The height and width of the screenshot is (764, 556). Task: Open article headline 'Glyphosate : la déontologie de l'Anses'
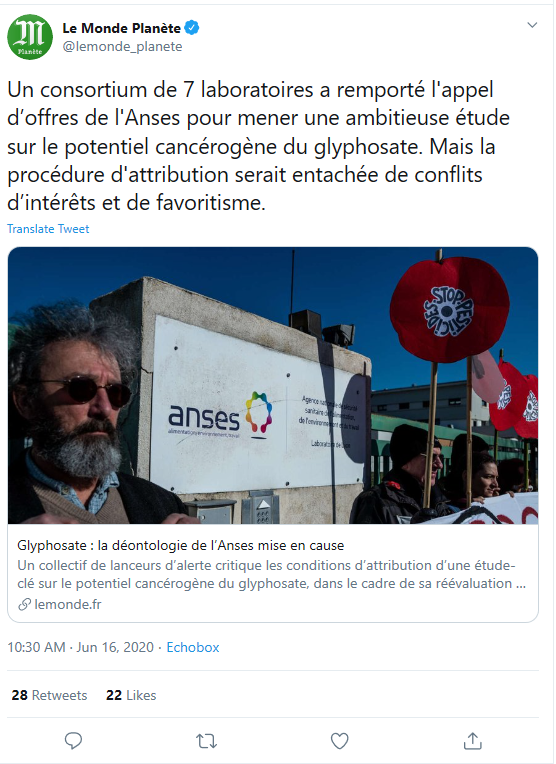[181, 546]
